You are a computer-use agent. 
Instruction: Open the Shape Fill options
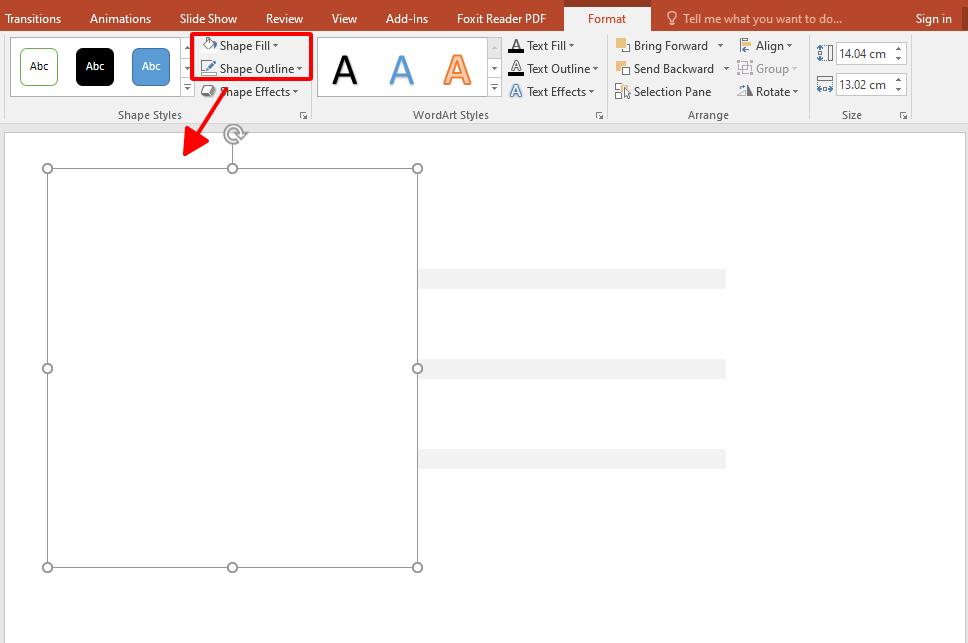point(246,45)
